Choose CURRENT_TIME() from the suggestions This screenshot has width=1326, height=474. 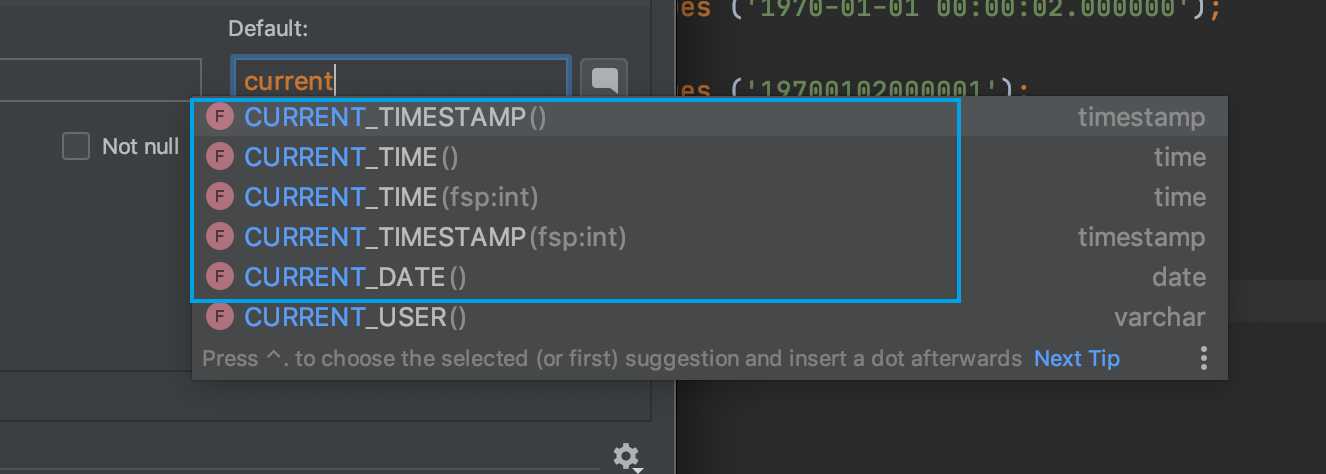tap(351, 157)
